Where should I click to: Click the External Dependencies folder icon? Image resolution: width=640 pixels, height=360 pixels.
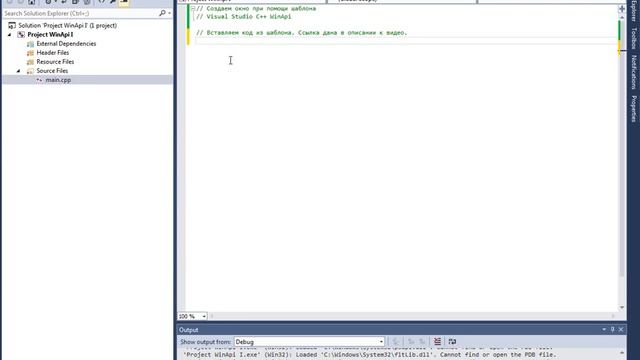click(x=30, y=44)
